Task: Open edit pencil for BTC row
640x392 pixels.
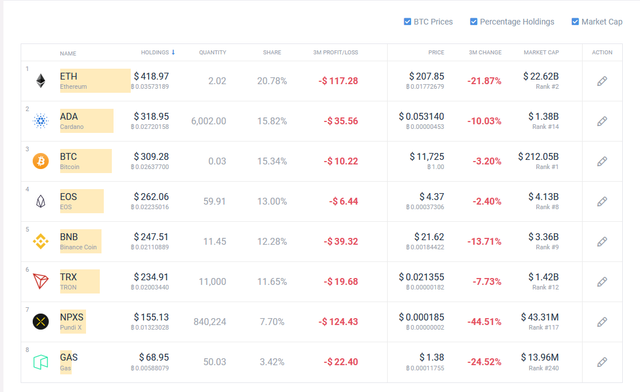Action: (602, 161)
